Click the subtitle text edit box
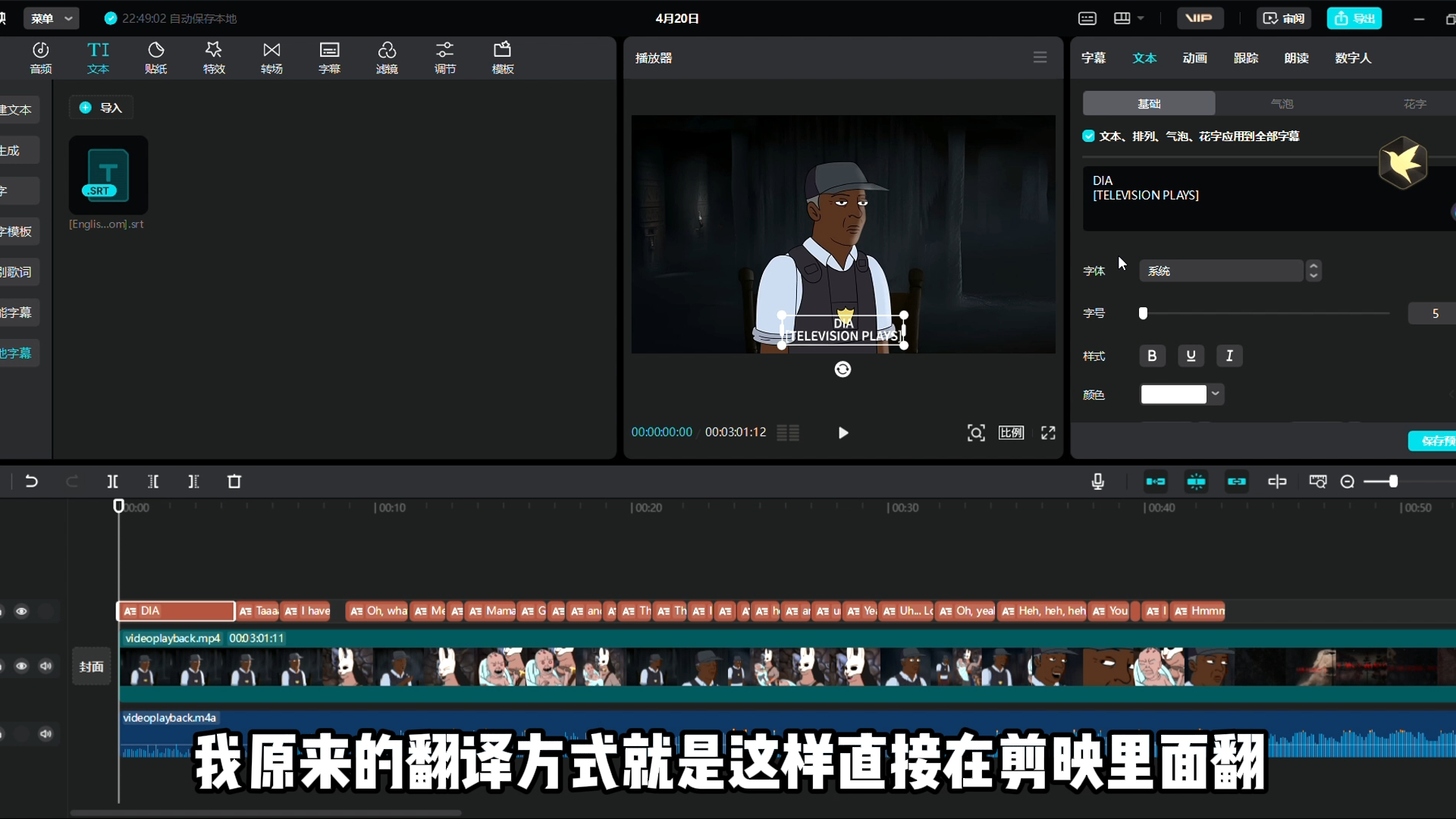Viewport: 1456px width, 819px height. coord(1268,199)
